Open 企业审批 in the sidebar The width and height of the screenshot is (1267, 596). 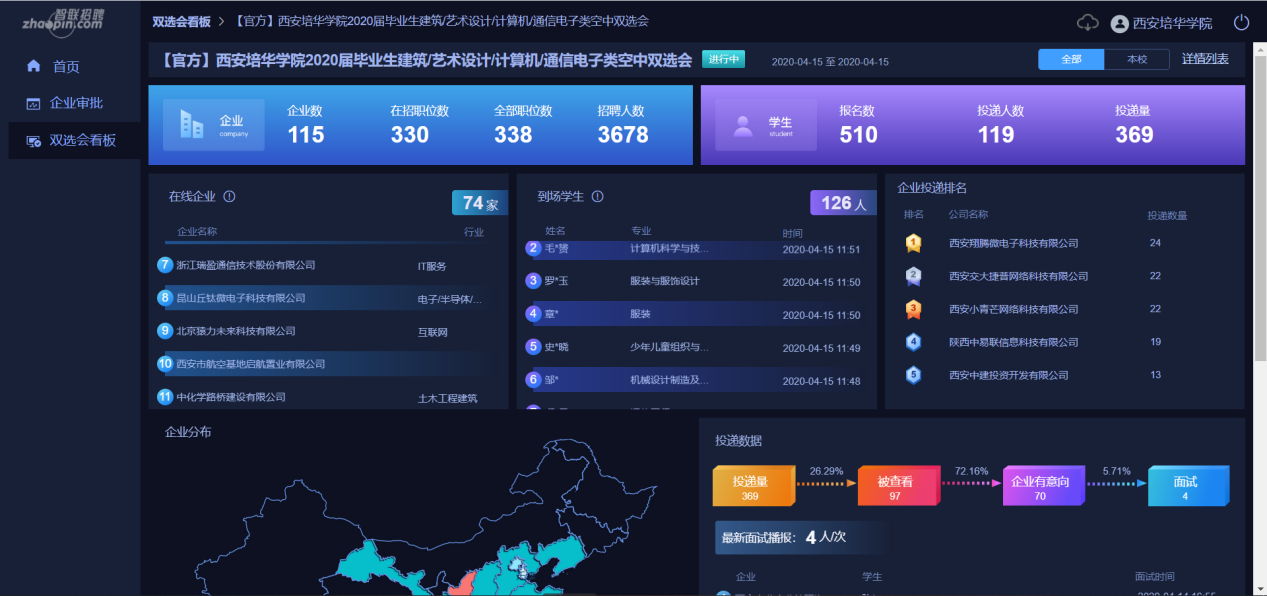coord(76,103)
